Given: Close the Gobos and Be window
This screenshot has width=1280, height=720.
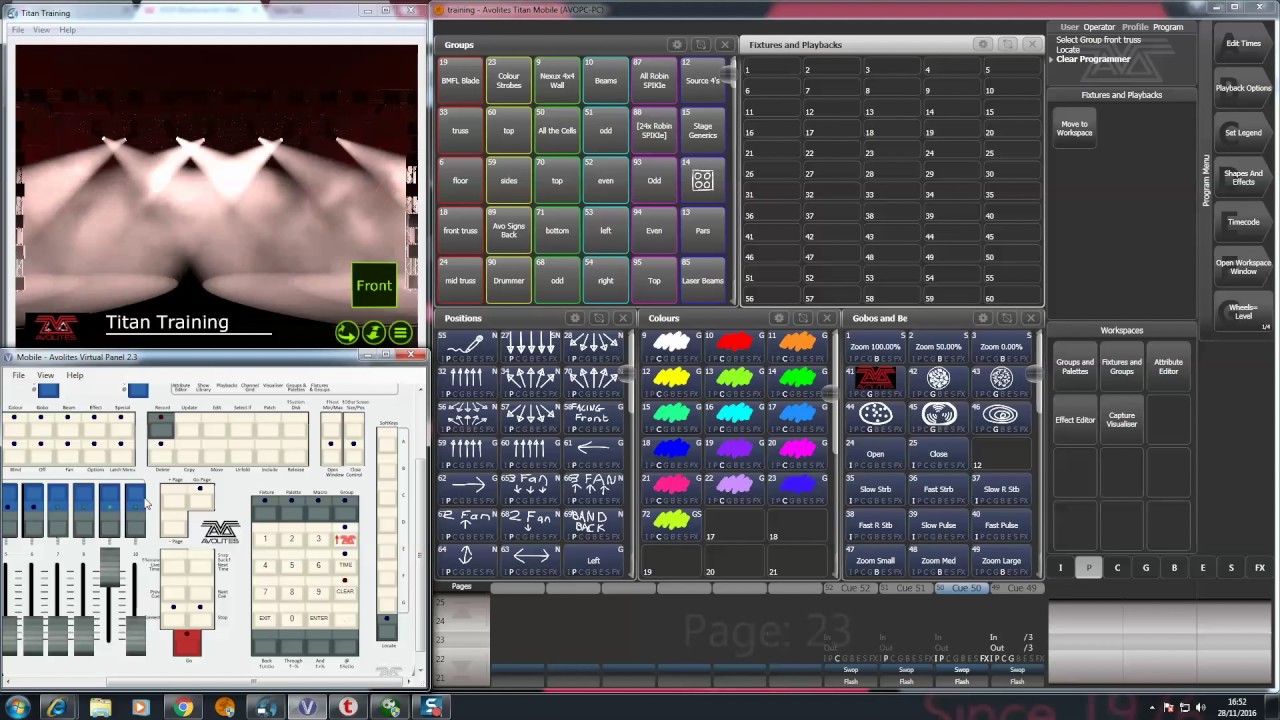Looking at the screenshot, I should coord(1031,318).
